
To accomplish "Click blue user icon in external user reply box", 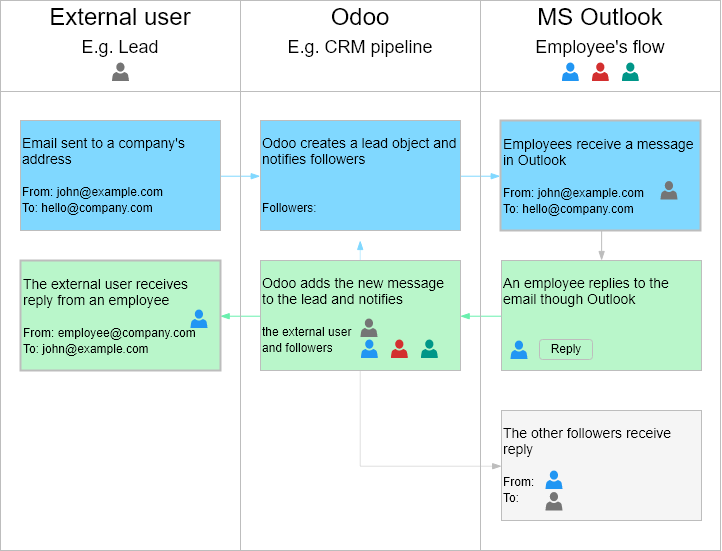I will (x=199, y=319).
